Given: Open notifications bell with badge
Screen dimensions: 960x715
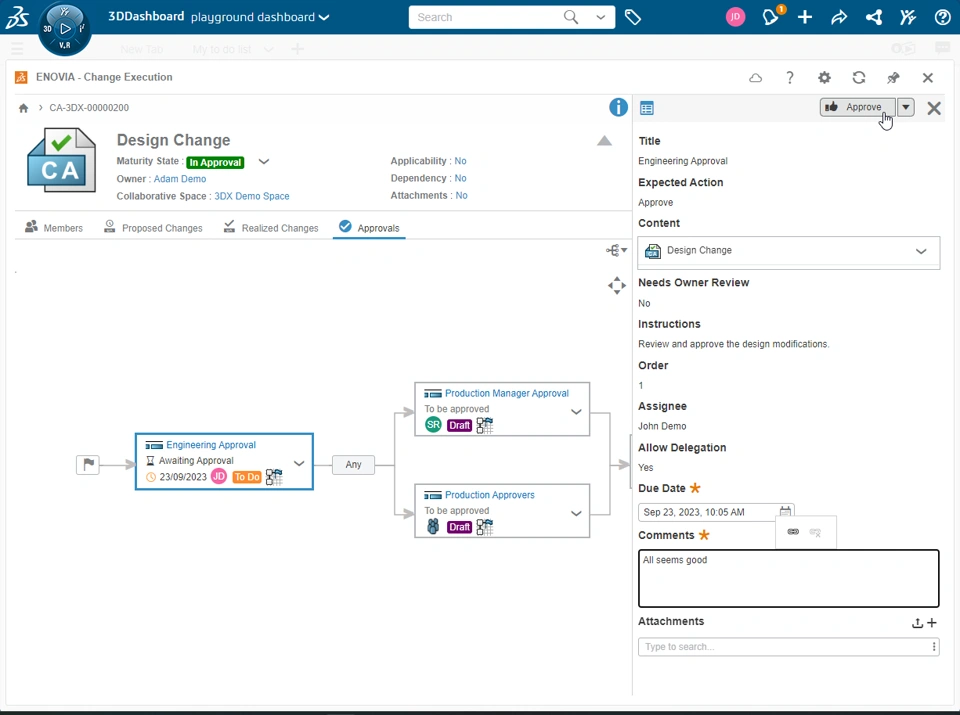Looking at the screenshot, I should coord(771,16).
